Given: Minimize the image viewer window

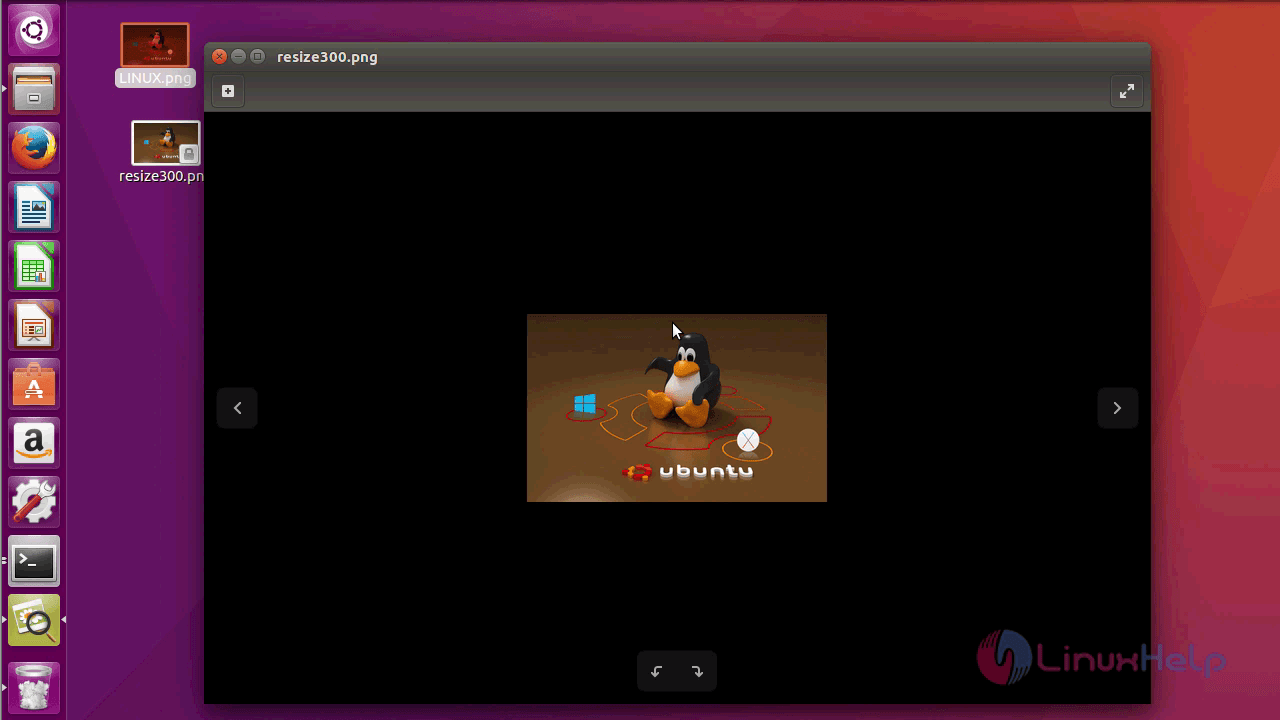Looking at the screenshot, I should coord(238,57).
